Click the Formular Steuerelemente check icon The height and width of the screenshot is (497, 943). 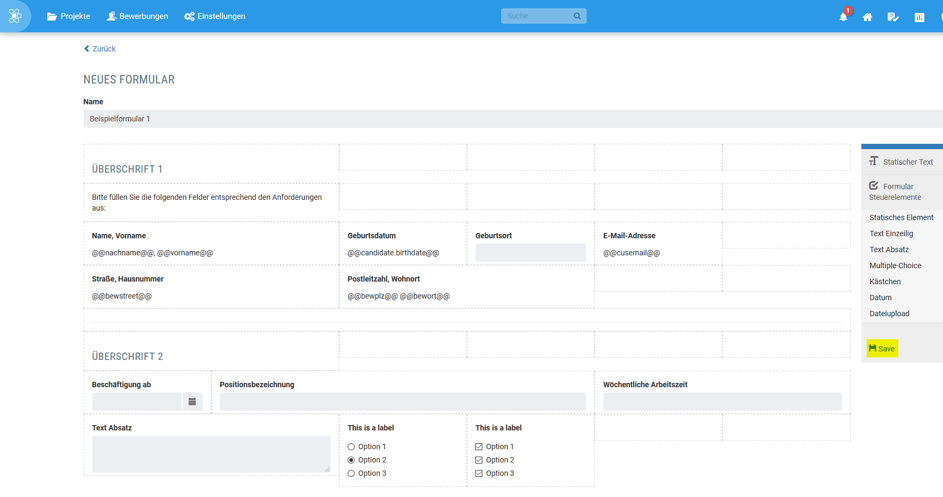873,186
